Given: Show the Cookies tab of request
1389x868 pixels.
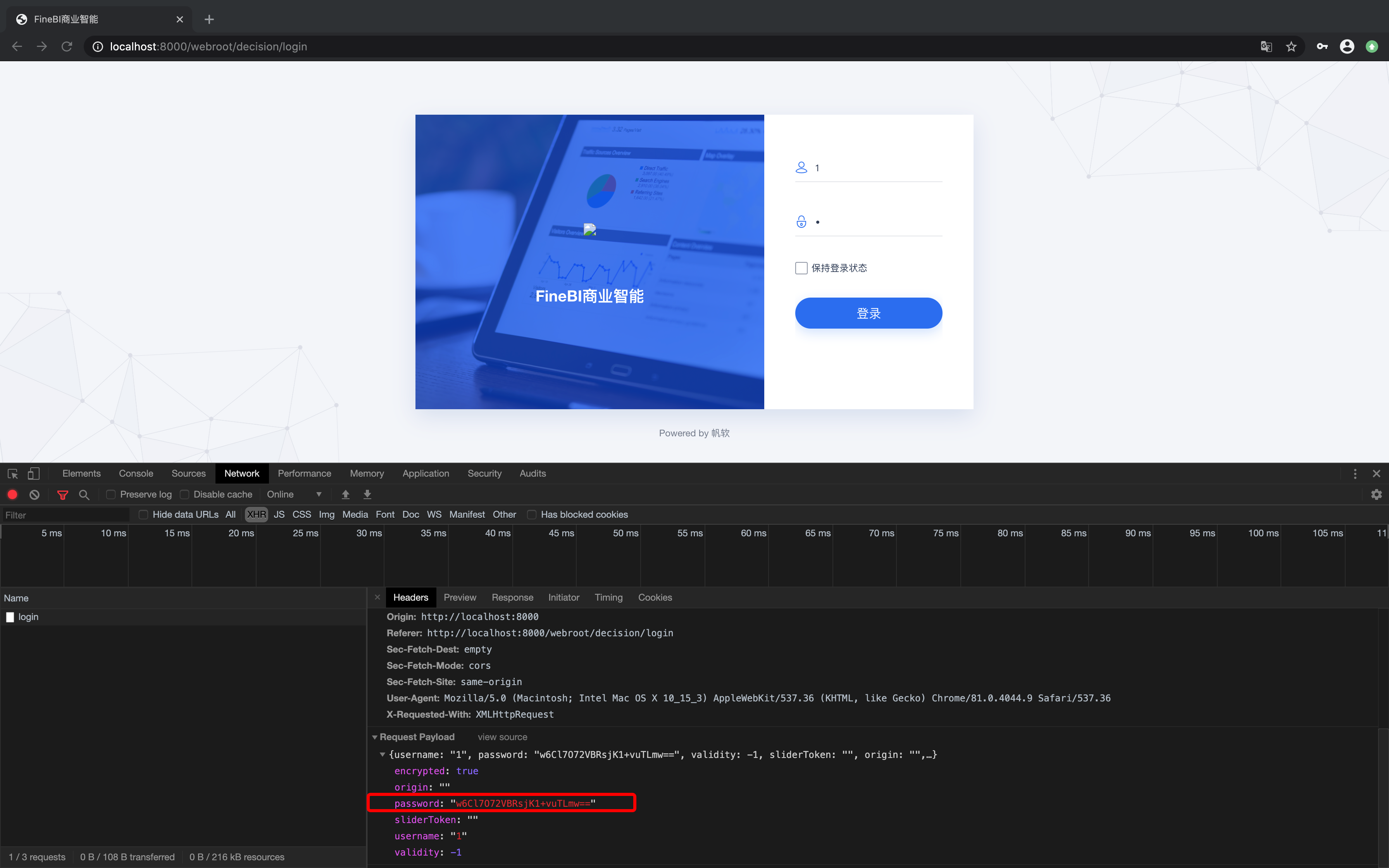Looking at the screenshot, I should coord(655,598).
